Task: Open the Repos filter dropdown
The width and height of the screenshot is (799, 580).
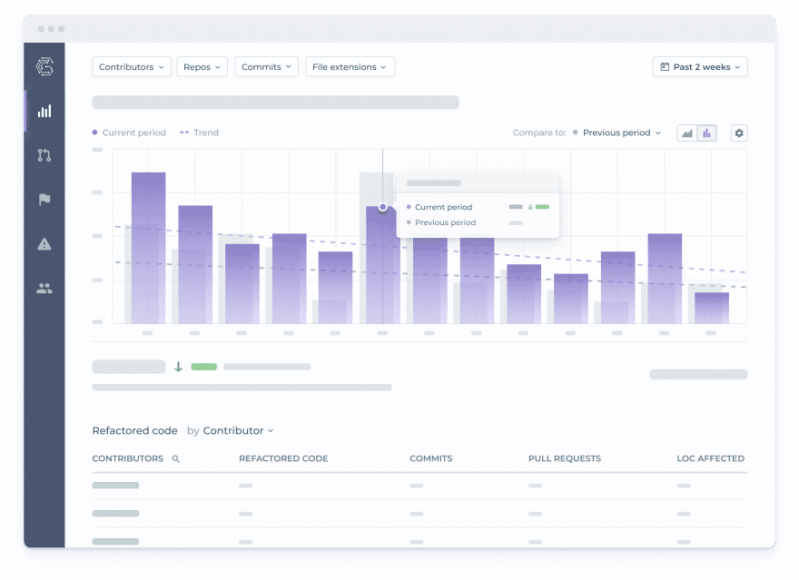Action: (x=202, y=67)
